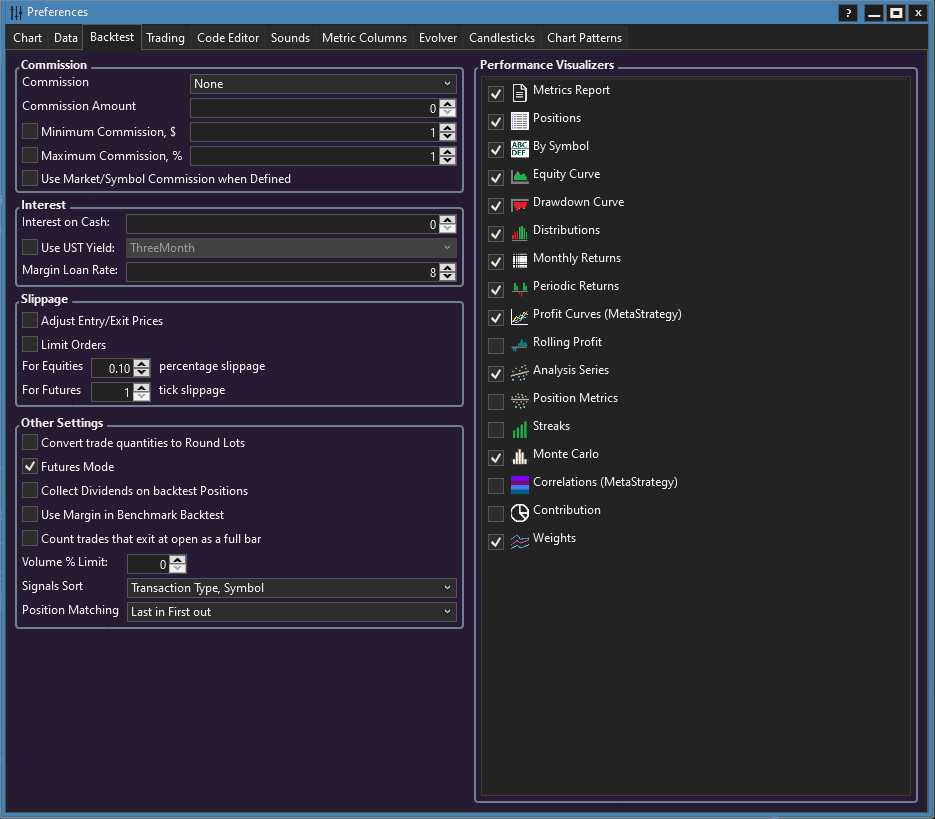
Task: Select the Streaks bar icon
Action: point(519,429)
